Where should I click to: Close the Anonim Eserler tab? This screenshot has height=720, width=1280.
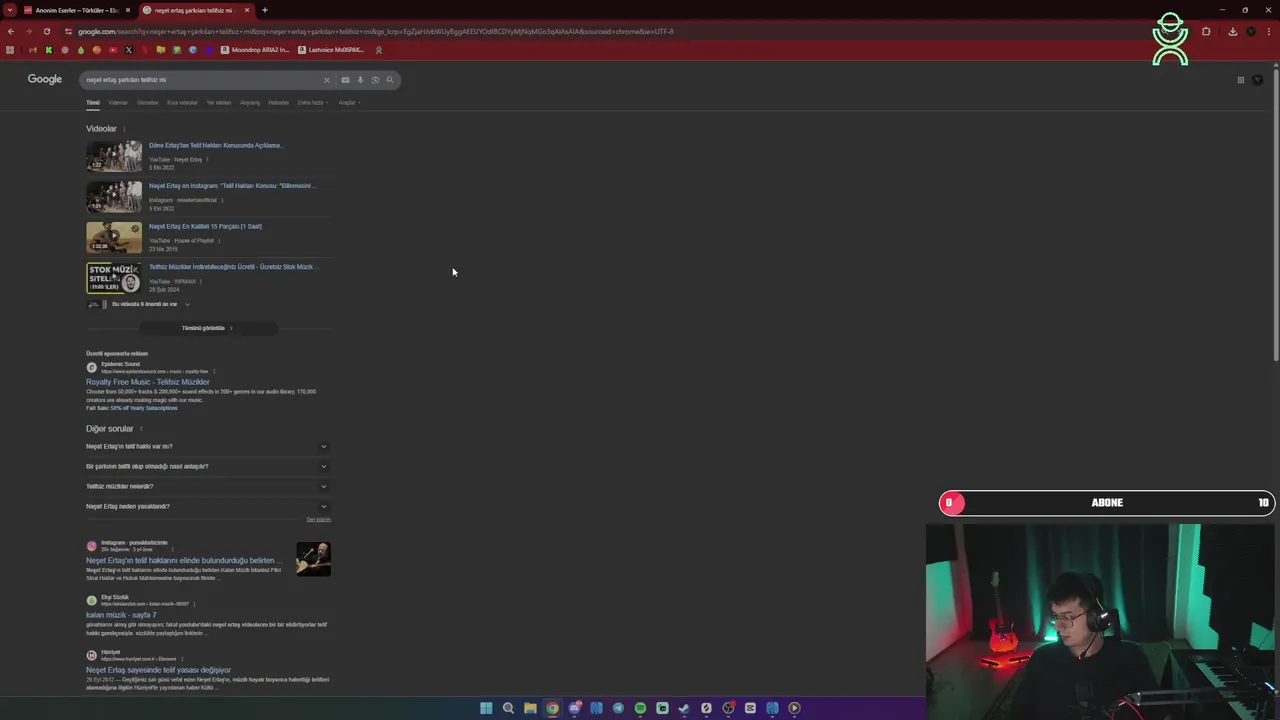pos(128,10)
